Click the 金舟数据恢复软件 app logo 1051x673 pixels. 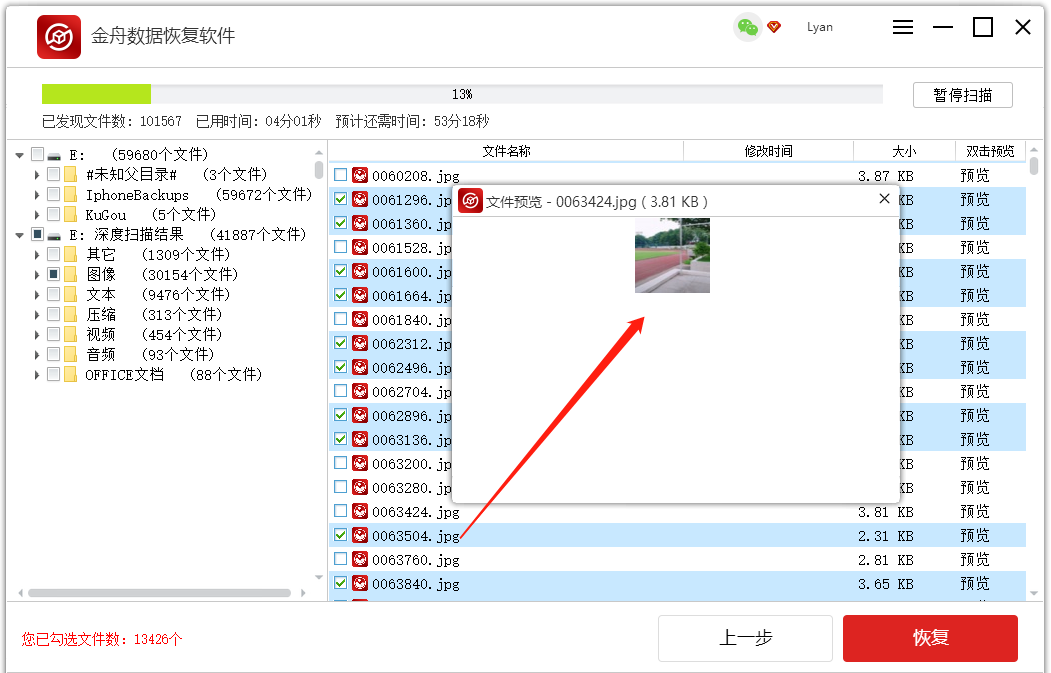(x=58, y=37)
